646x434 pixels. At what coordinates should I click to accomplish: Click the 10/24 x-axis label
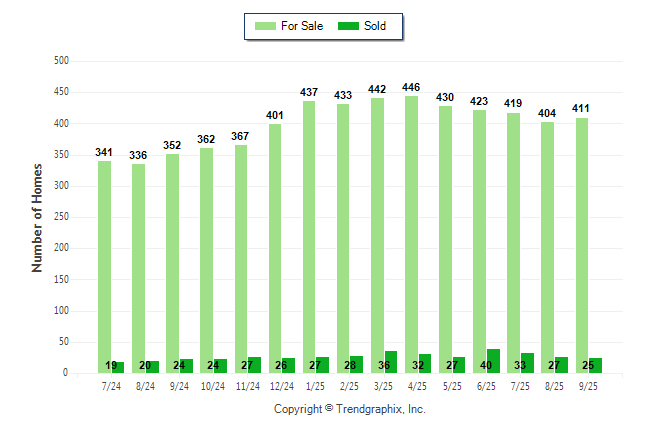[x=213, y=386]
